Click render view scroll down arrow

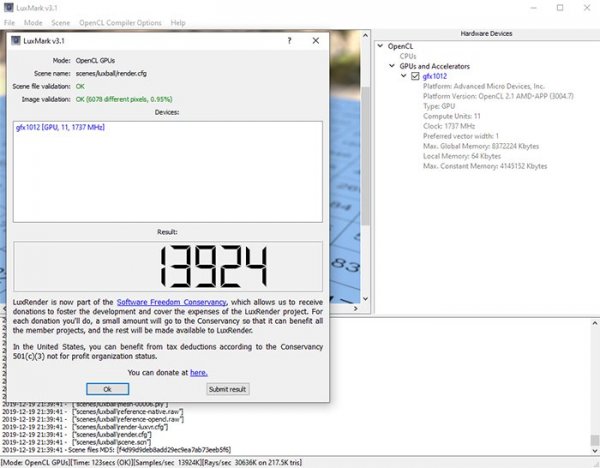[x=365, y=299]
